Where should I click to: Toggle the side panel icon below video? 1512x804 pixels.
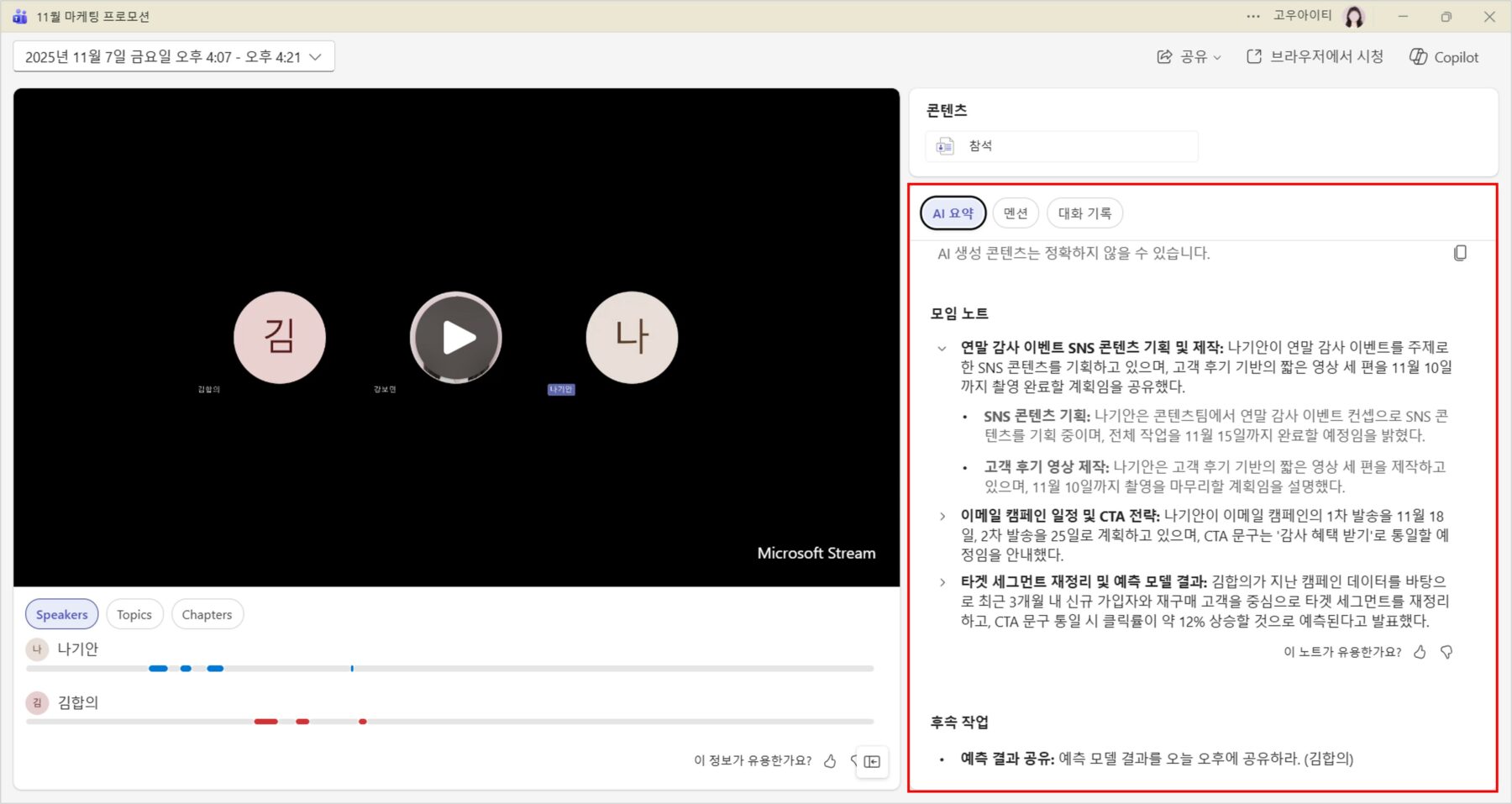tap(873, 761)
